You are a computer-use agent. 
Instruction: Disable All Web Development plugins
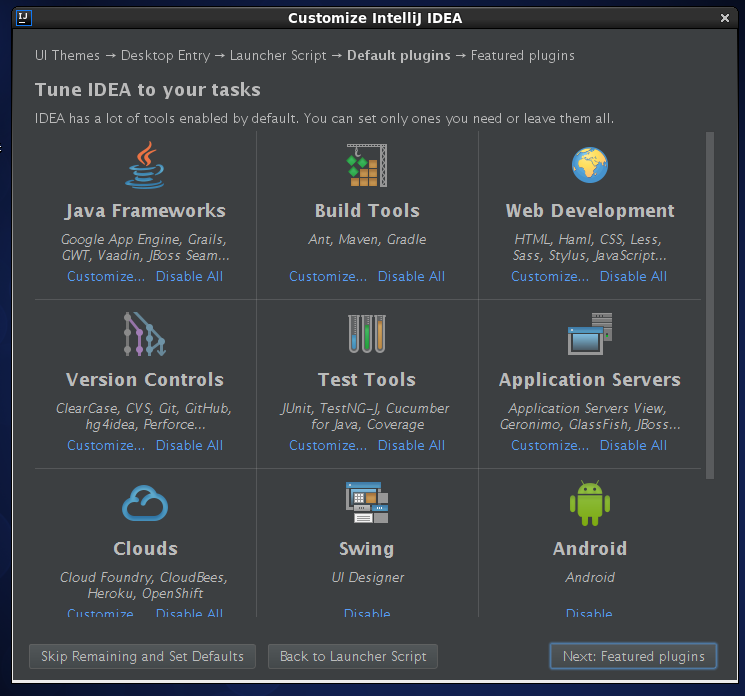pyautogui.click(x=633, y=276)
